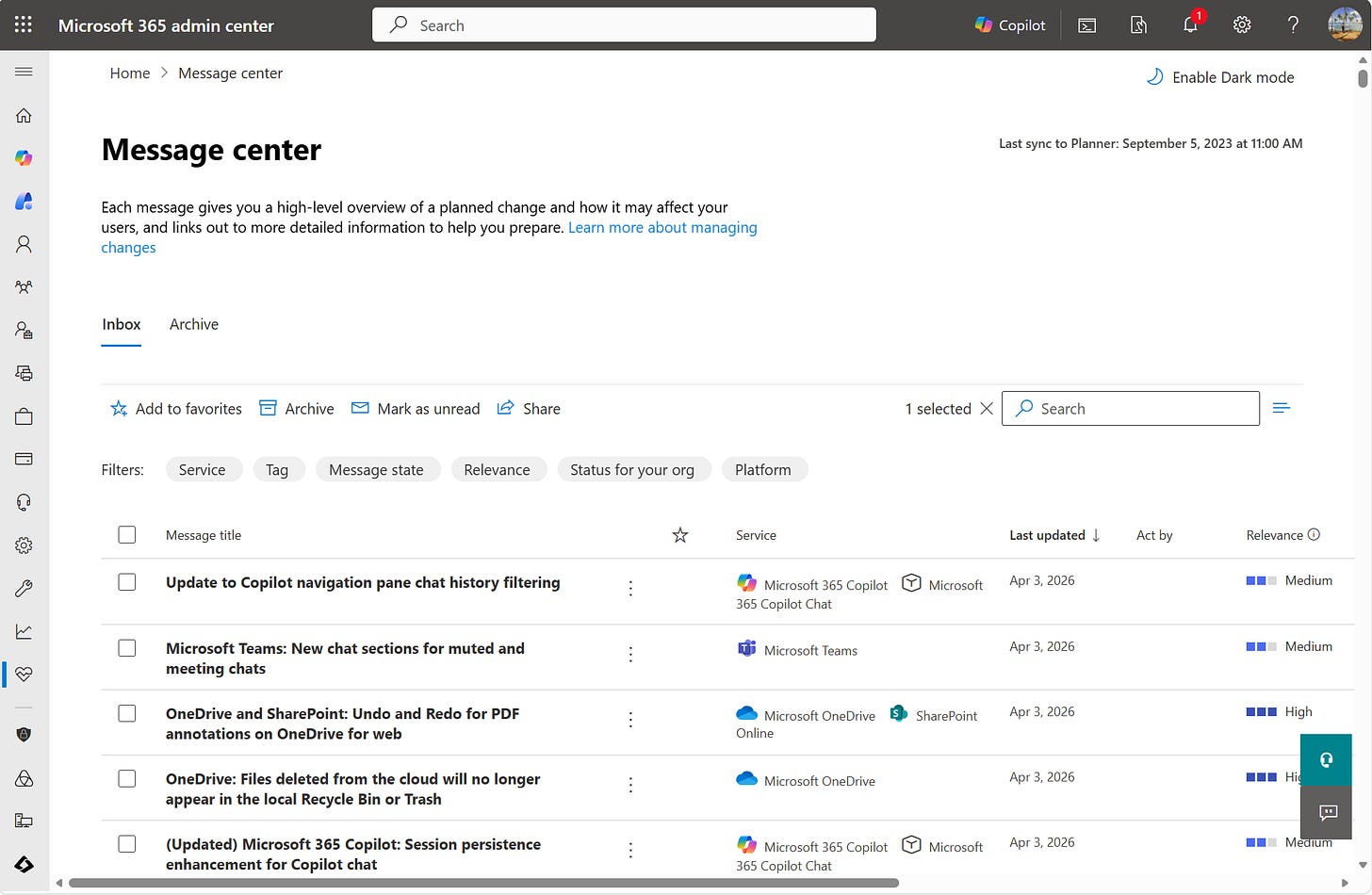
Task: Open Resources printer icon in sidebar
Action: (24, 373)
